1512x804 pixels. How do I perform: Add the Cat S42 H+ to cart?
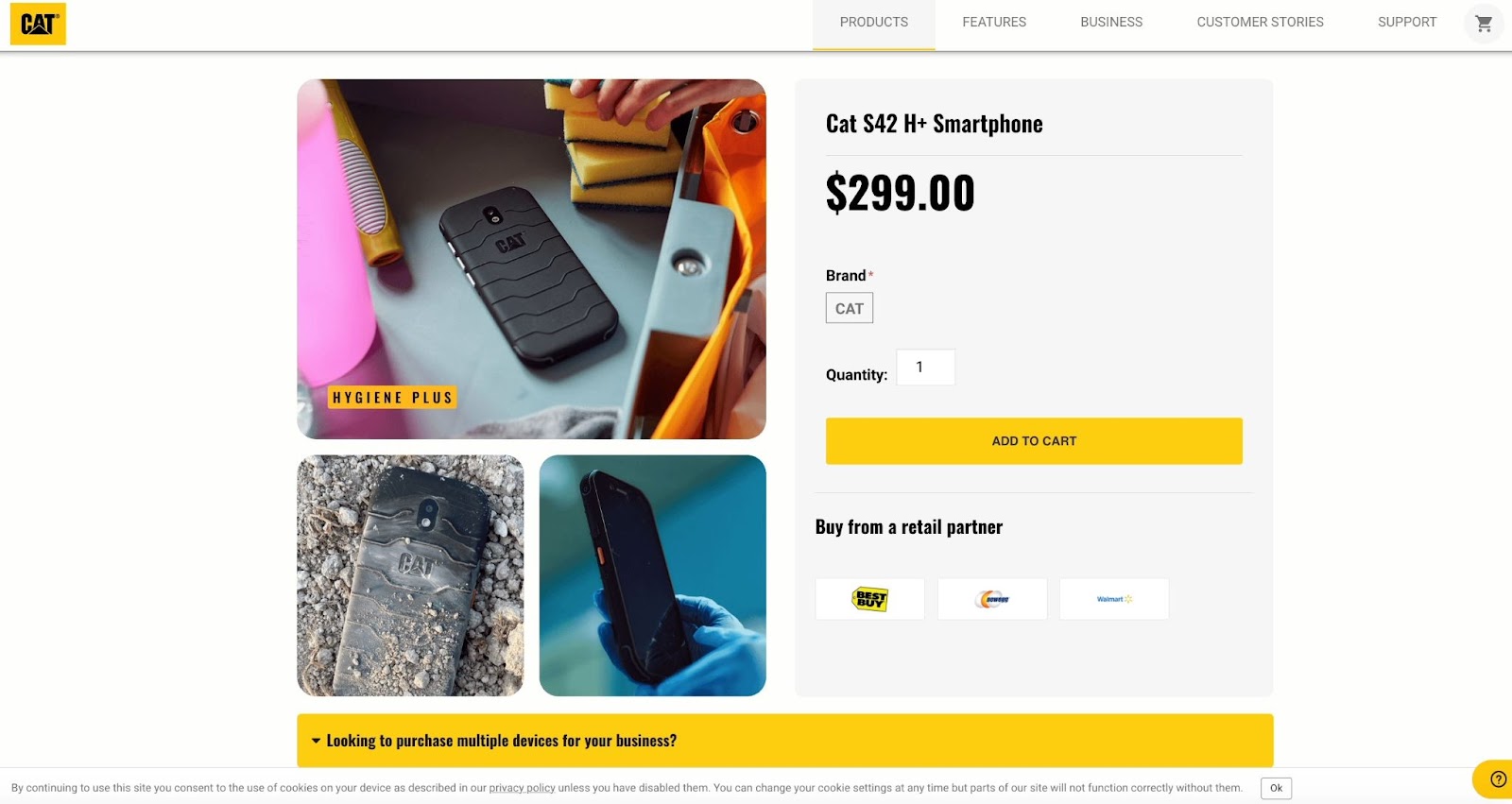point(1034,441)
